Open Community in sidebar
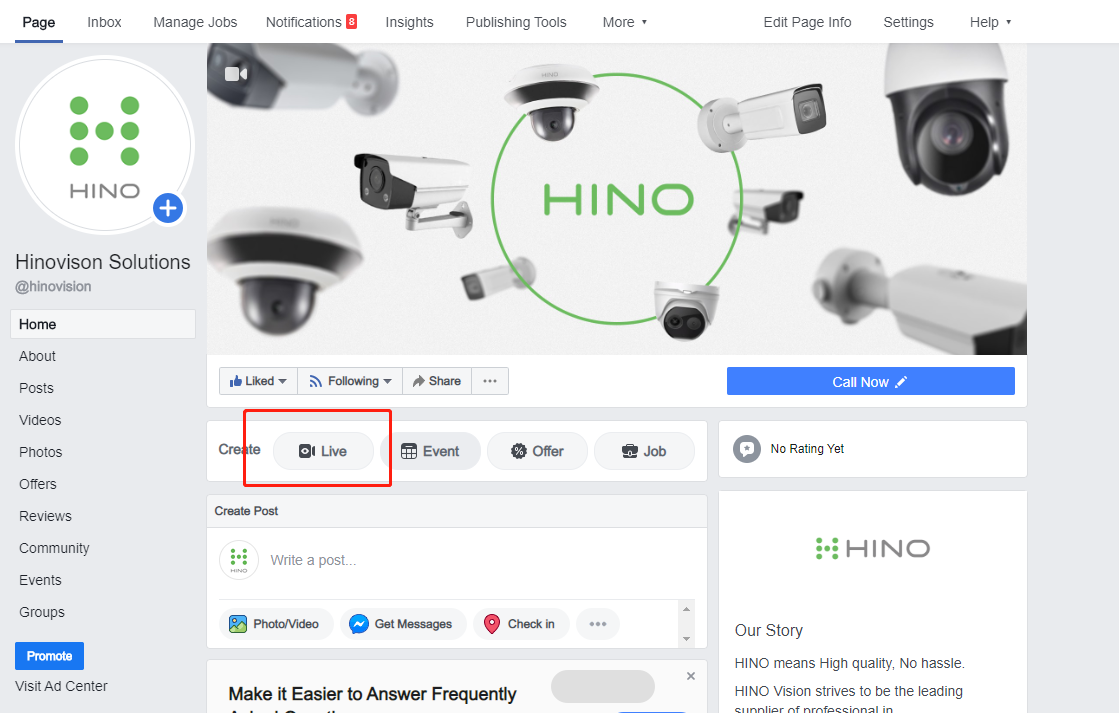 click(54, 548)
